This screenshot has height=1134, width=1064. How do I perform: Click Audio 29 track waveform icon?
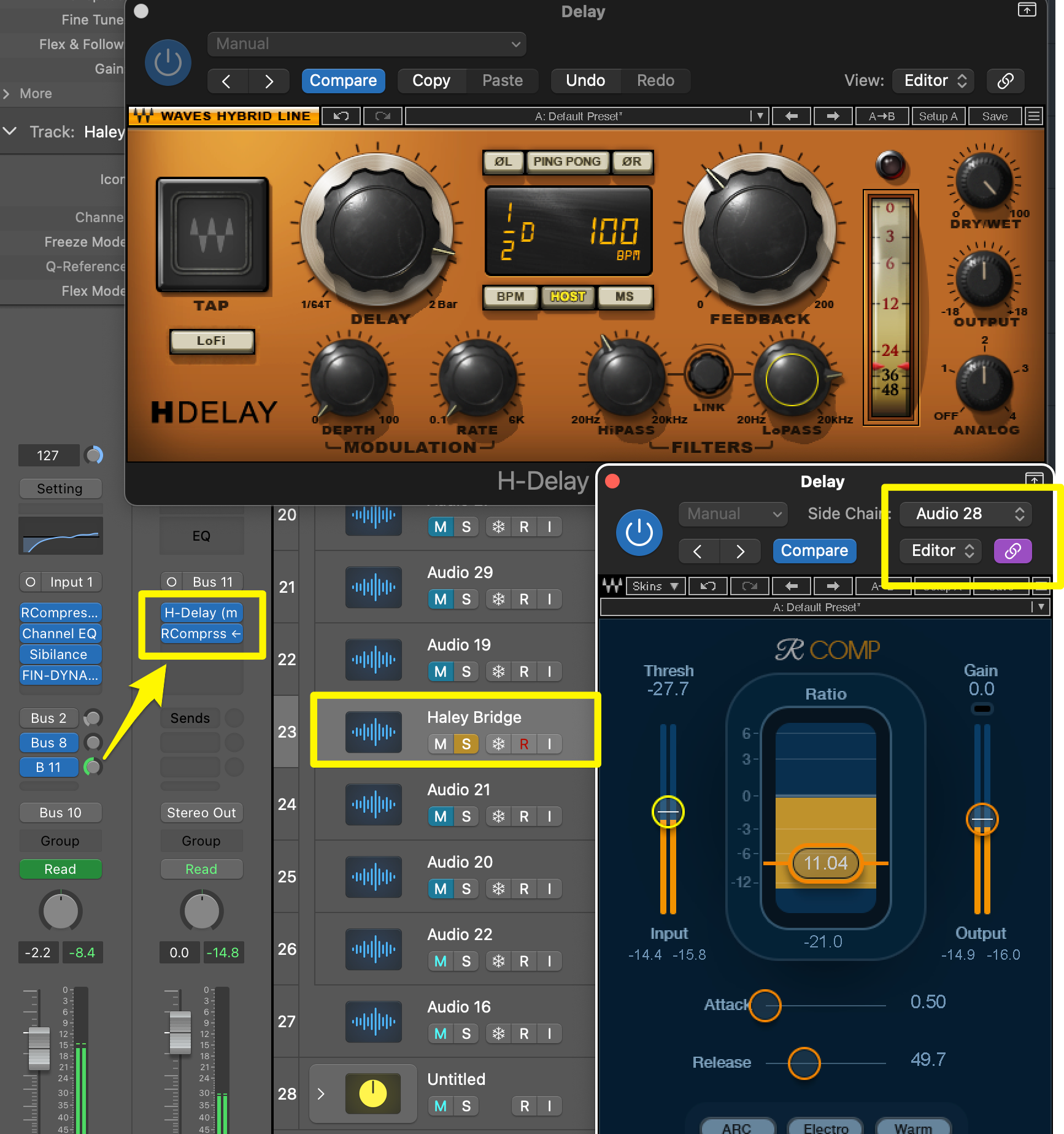pos(373,587)
